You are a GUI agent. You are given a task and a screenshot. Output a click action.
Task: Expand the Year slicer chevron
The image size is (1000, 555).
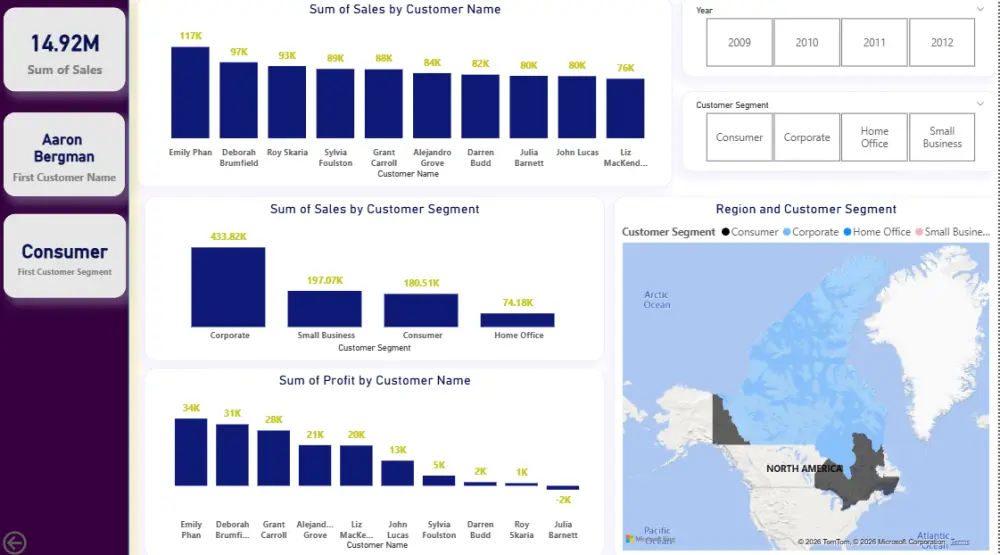980,9
